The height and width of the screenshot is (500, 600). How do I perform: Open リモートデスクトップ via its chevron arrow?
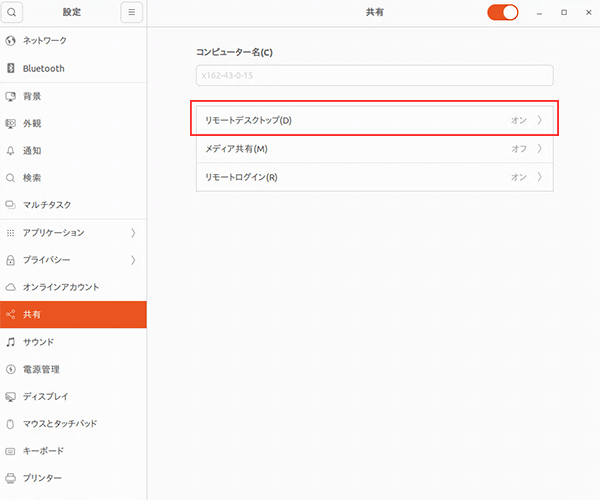coord(540,120)
